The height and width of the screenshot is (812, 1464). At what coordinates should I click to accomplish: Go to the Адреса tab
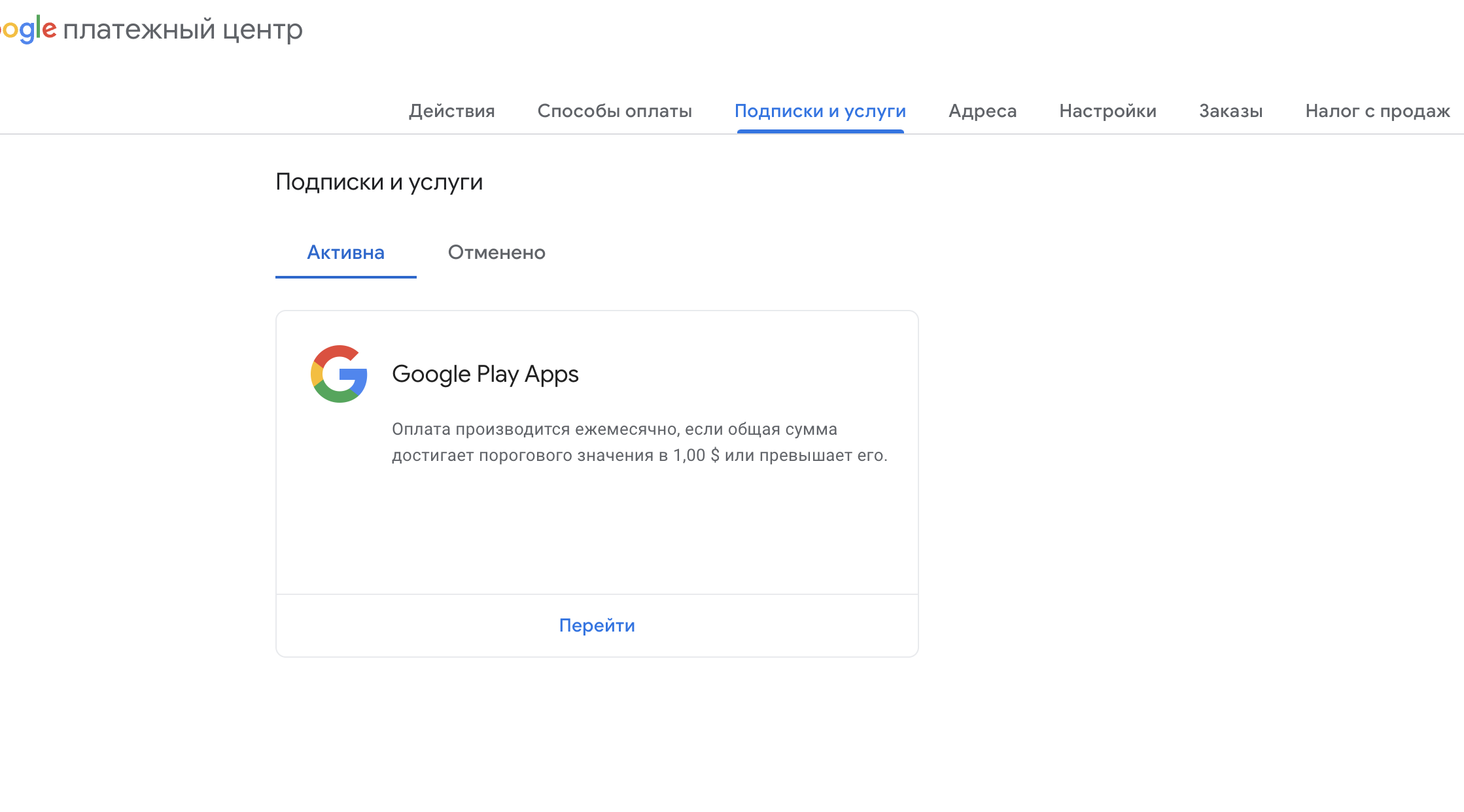[982, 111]
